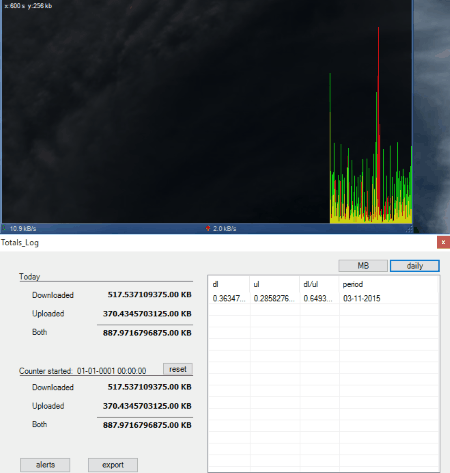
Task: Toggle the daily period button
Action: tap(415, 266)
